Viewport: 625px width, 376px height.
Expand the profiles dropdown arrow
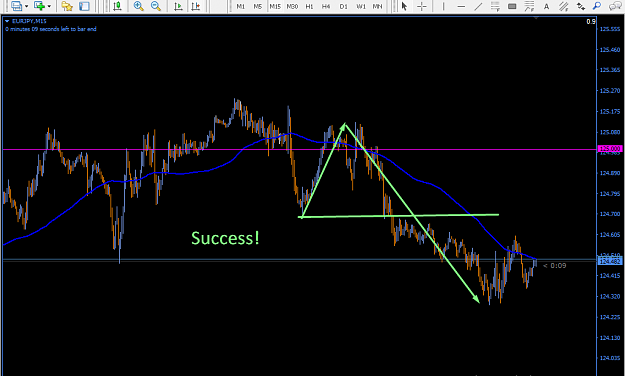click(49, 6)
